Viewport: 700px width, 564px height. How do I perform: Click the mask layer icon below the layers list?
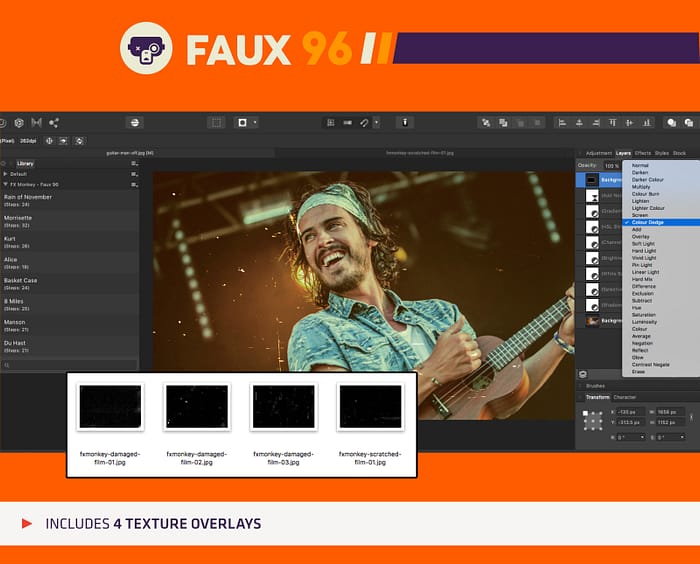[x=583, y=374]
